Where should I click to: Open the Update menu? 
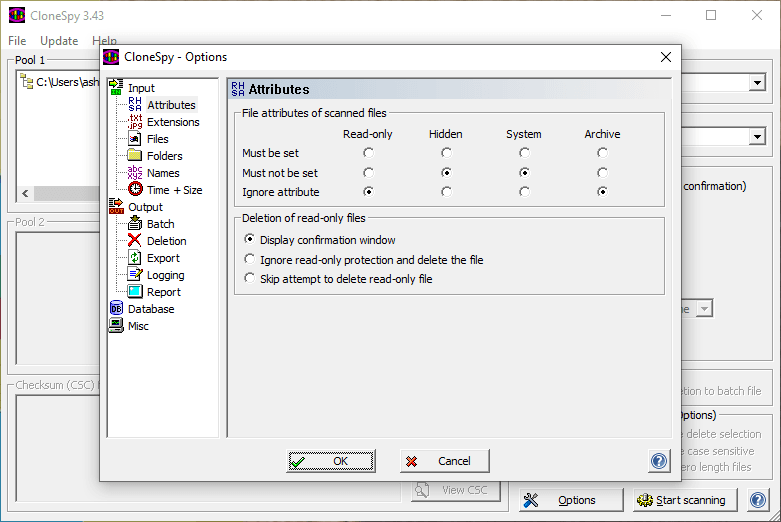click(59, 41)
